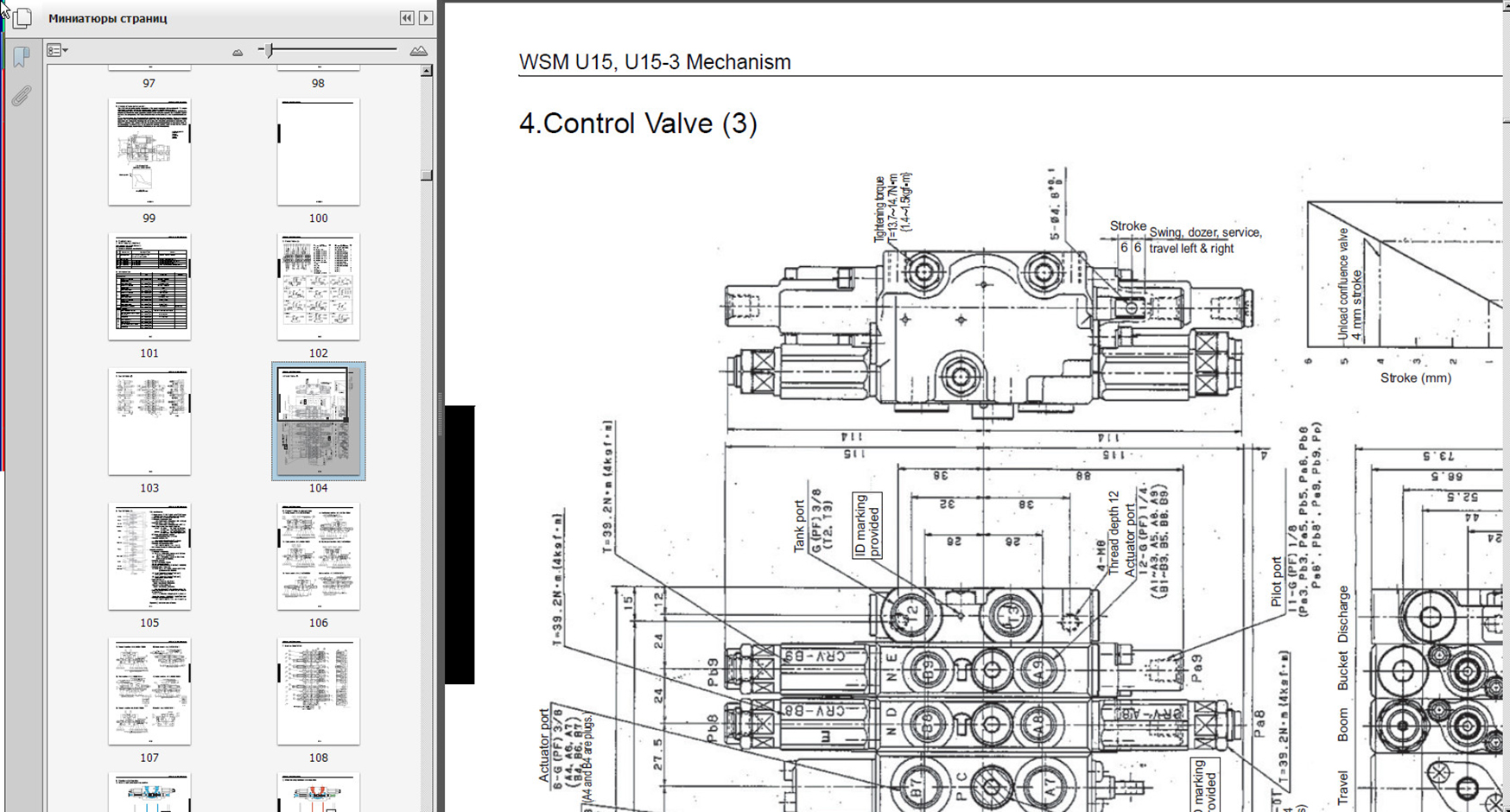Click the enlarge thumbnail size icon

click(418, 51)
